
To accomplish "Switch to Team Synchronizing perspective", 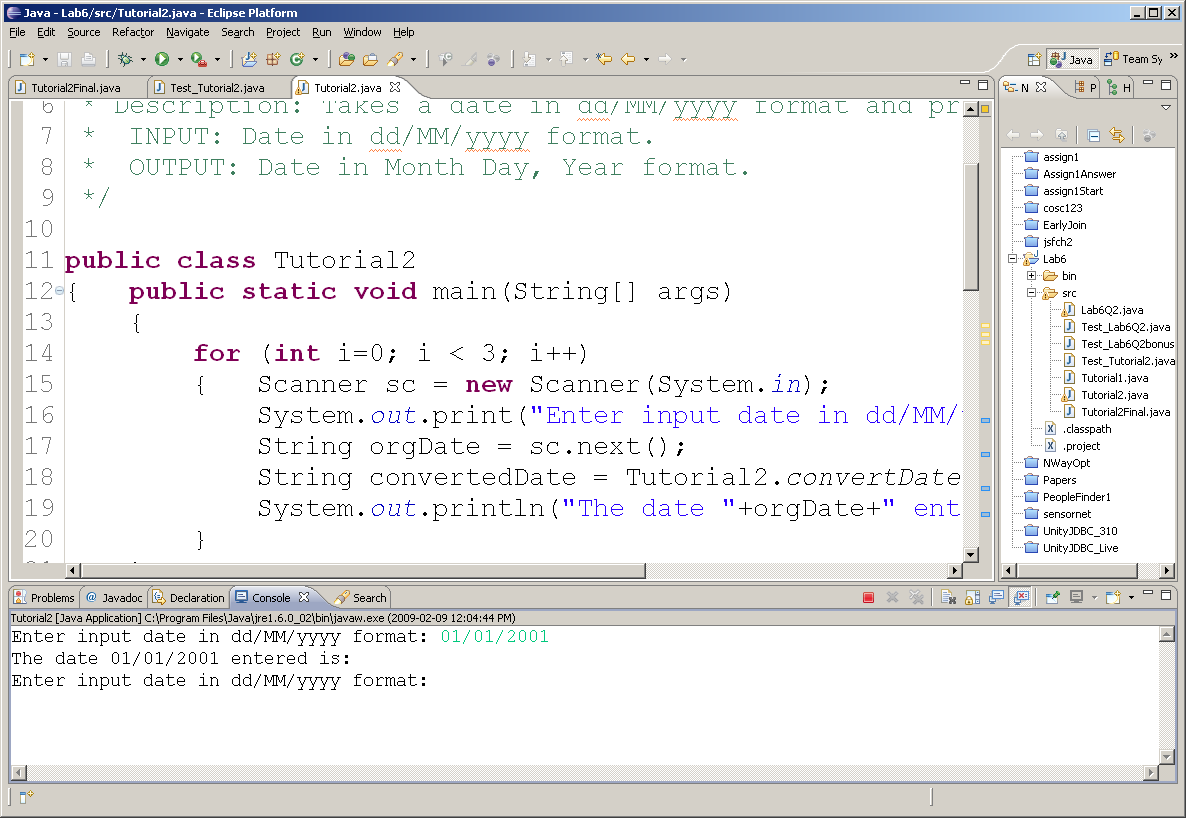I will click(1133, 59).
